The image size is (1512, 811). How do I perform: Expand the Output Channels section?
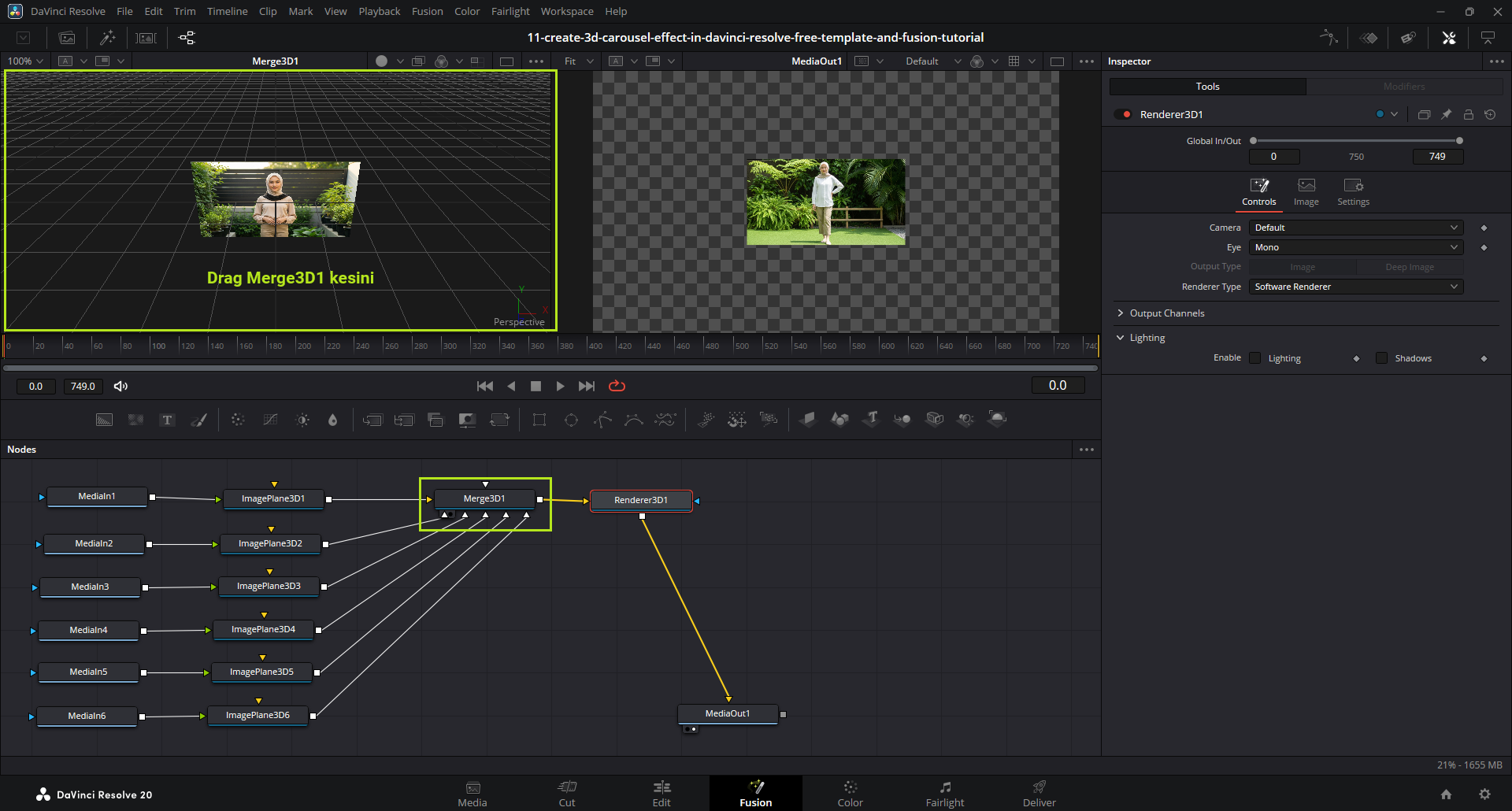[1166, 313]
